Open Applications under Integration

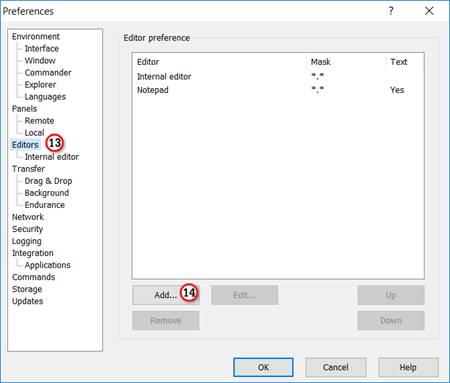click(x=48, y=265)
